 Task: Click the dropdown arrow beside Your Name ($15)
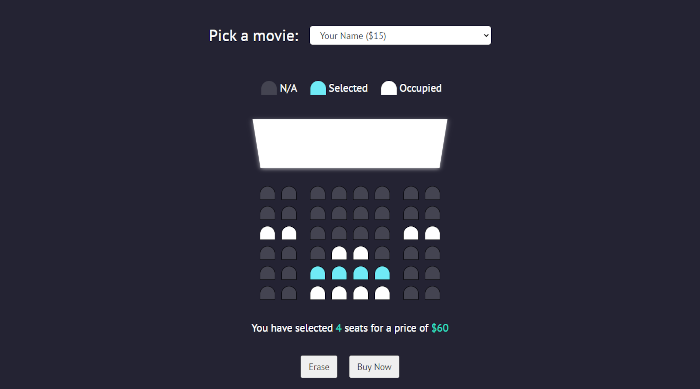486,35
